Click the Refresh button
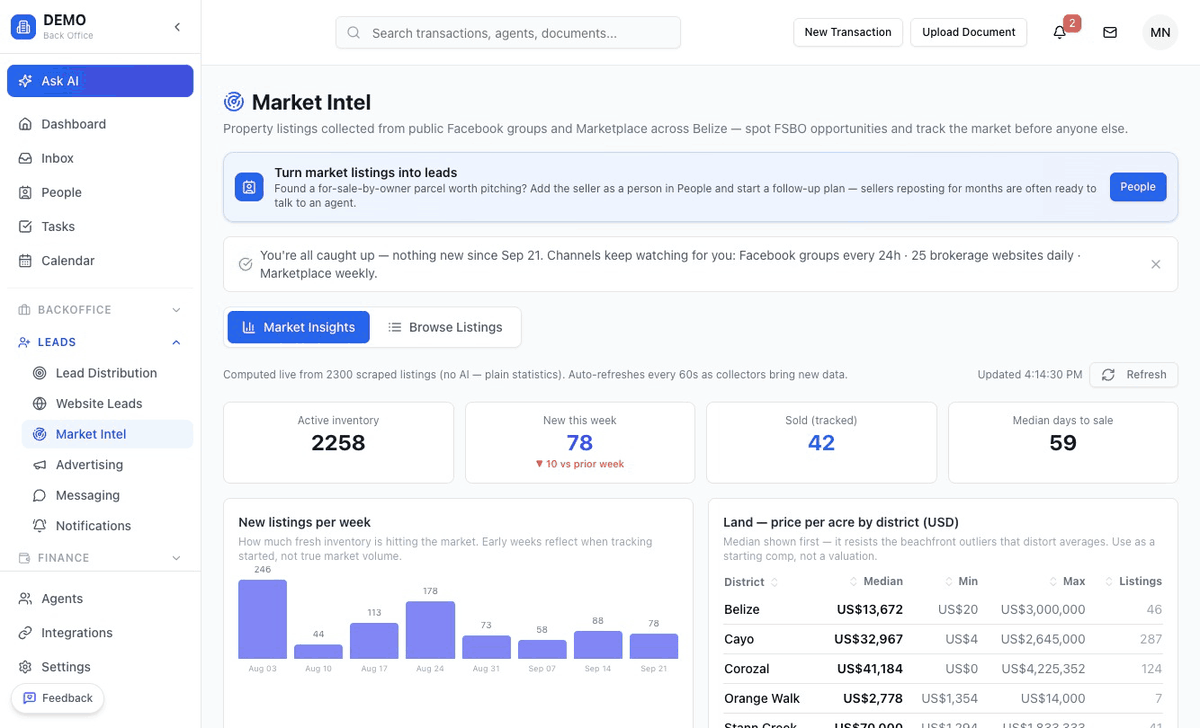The width and height of the screenshot is (1200, 728). pyautogui.click(x=1134, y=375)
